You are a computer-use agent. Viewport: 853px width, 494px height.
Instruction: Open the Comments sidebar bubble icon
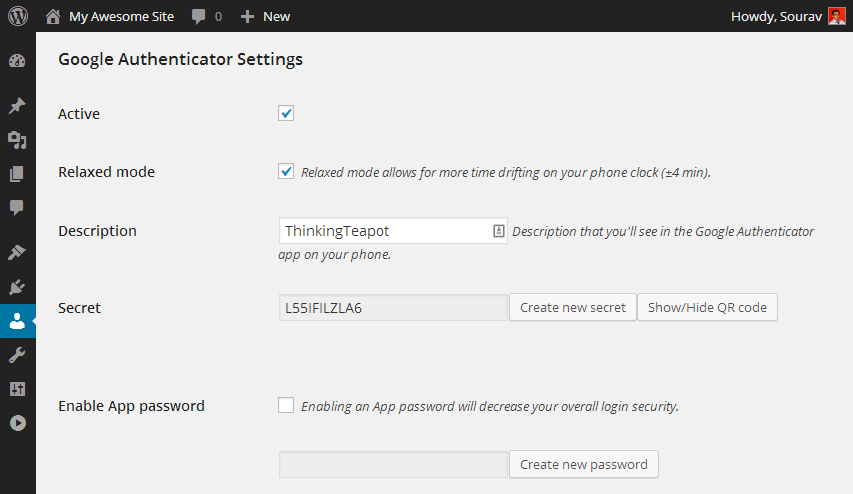17,207
